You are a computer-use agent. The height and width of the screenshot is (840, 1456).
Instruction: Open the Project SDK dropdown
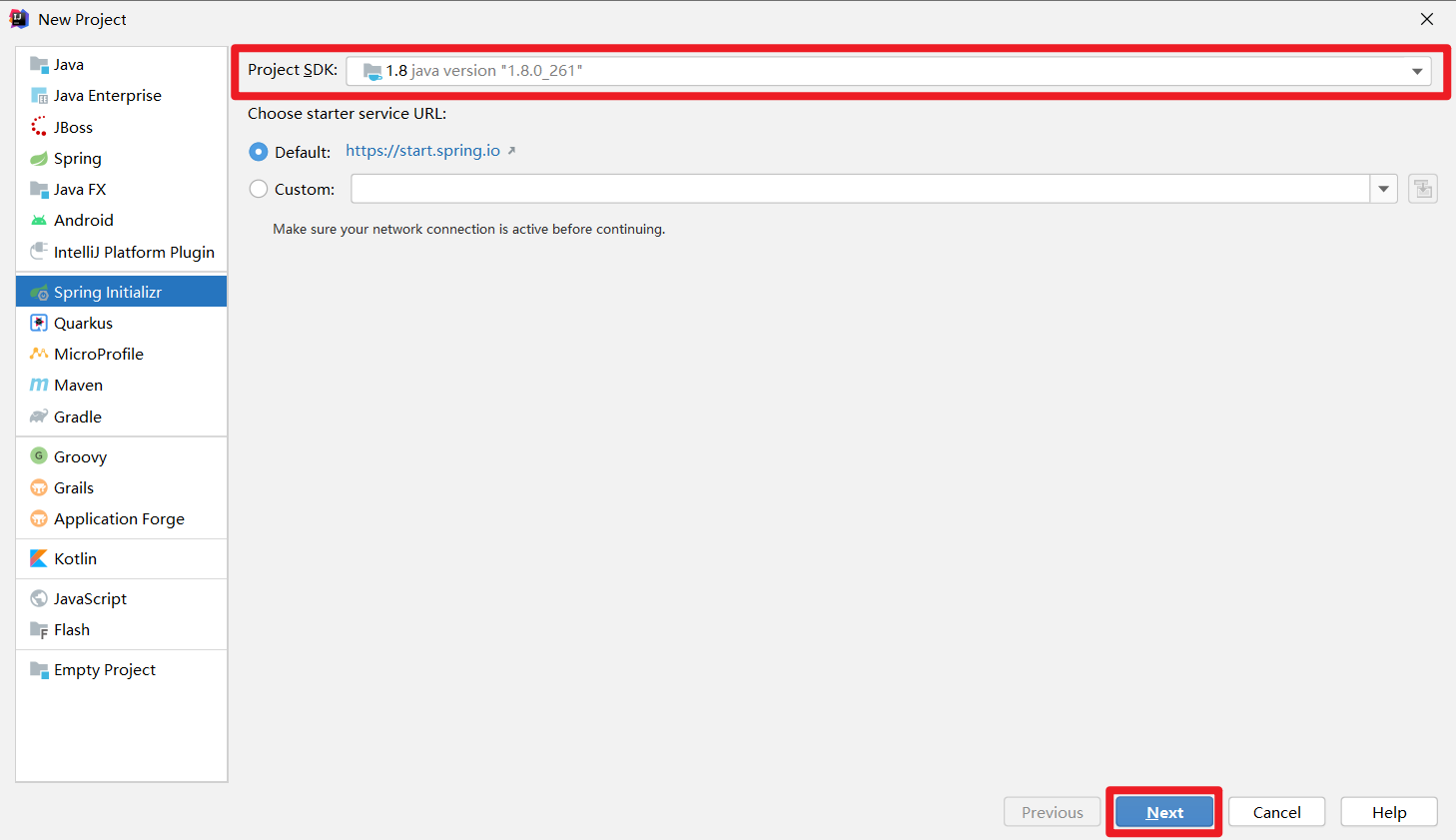[x=889, y=71]
